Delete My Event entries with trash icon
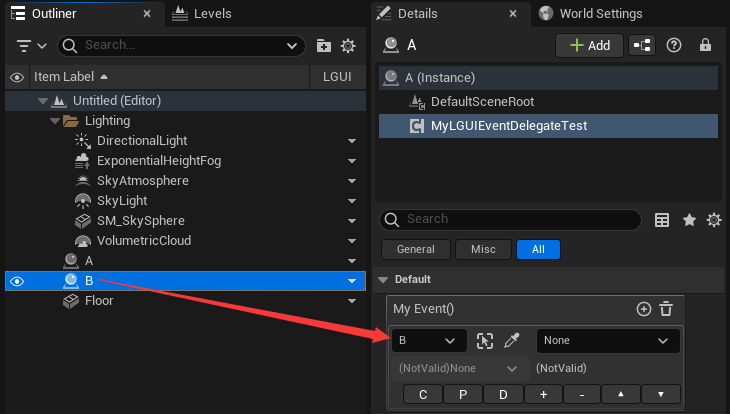The image size is (730, 414). pyautogui.click(x=666, y=310)
